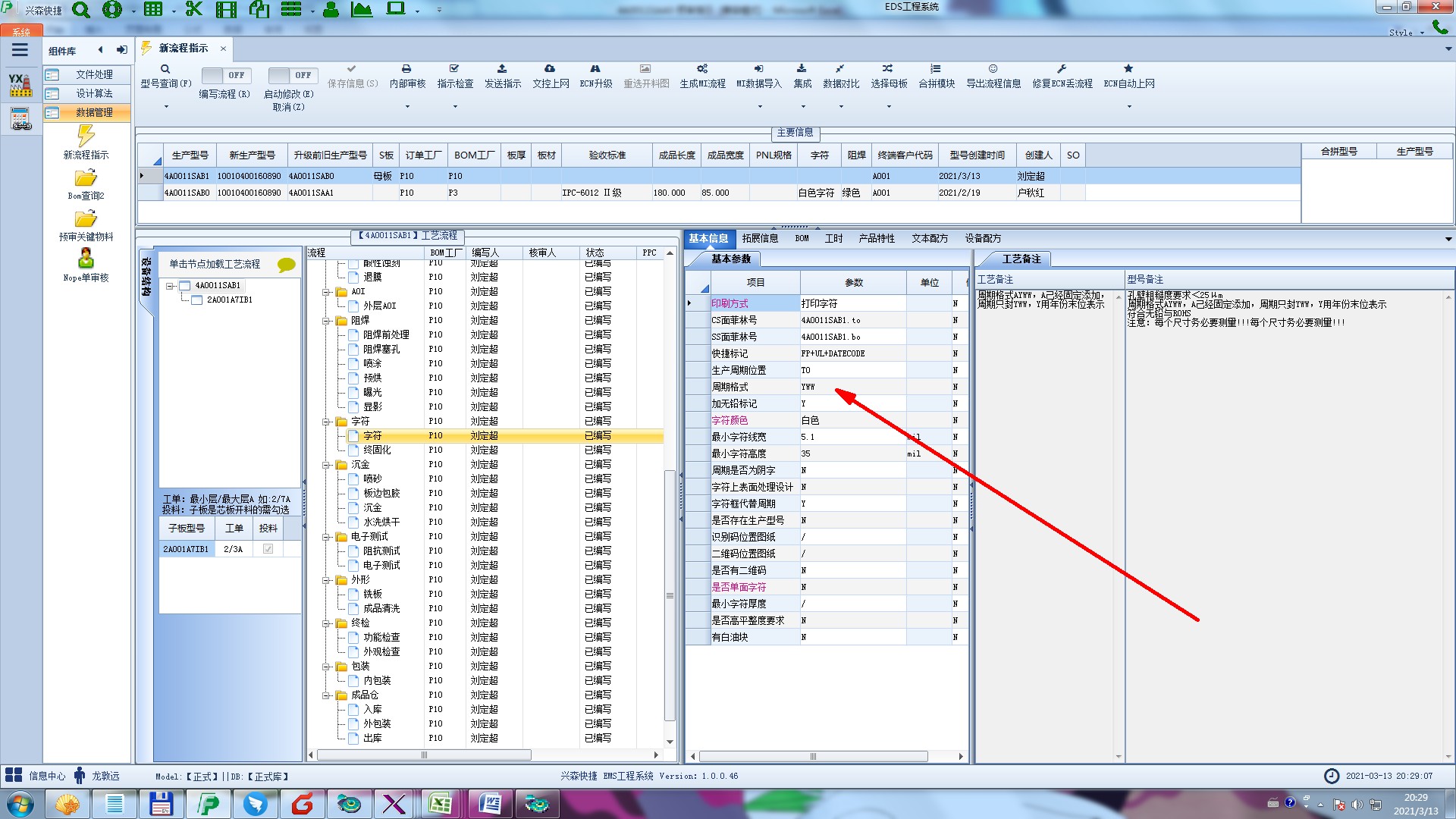
Task: Collapse the 字符 folder in process tree
Action: [327, 422]
